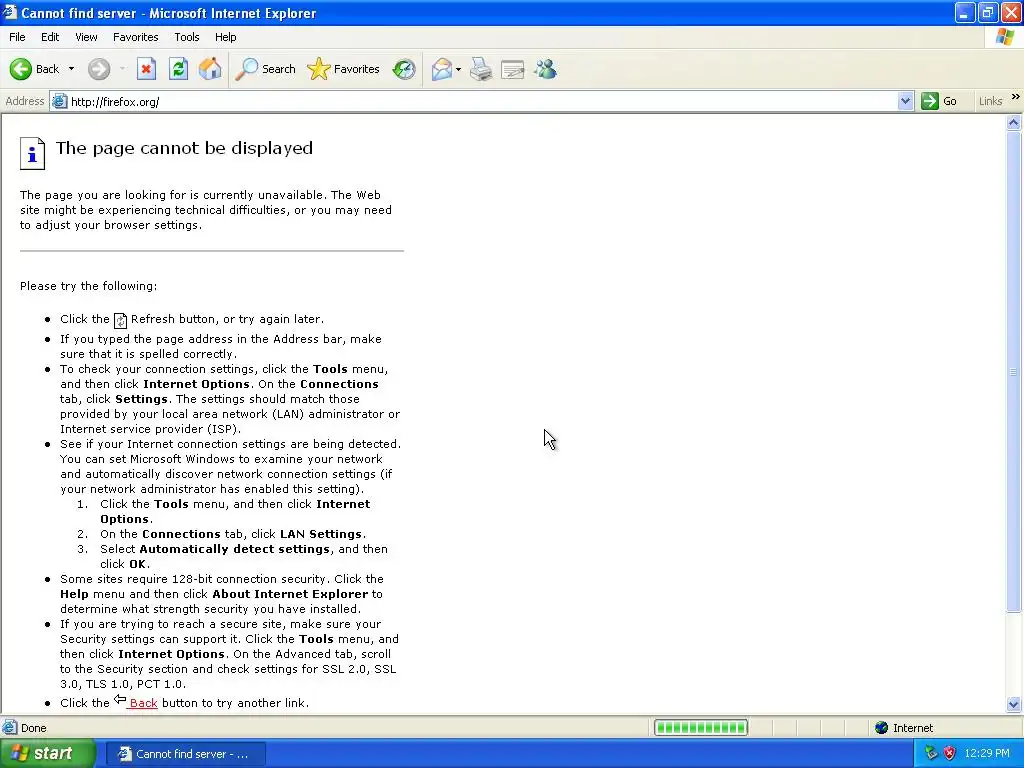
Task: Click the scrollbar down arrow
Action: pyautogui.click(x=1014, y=704)
